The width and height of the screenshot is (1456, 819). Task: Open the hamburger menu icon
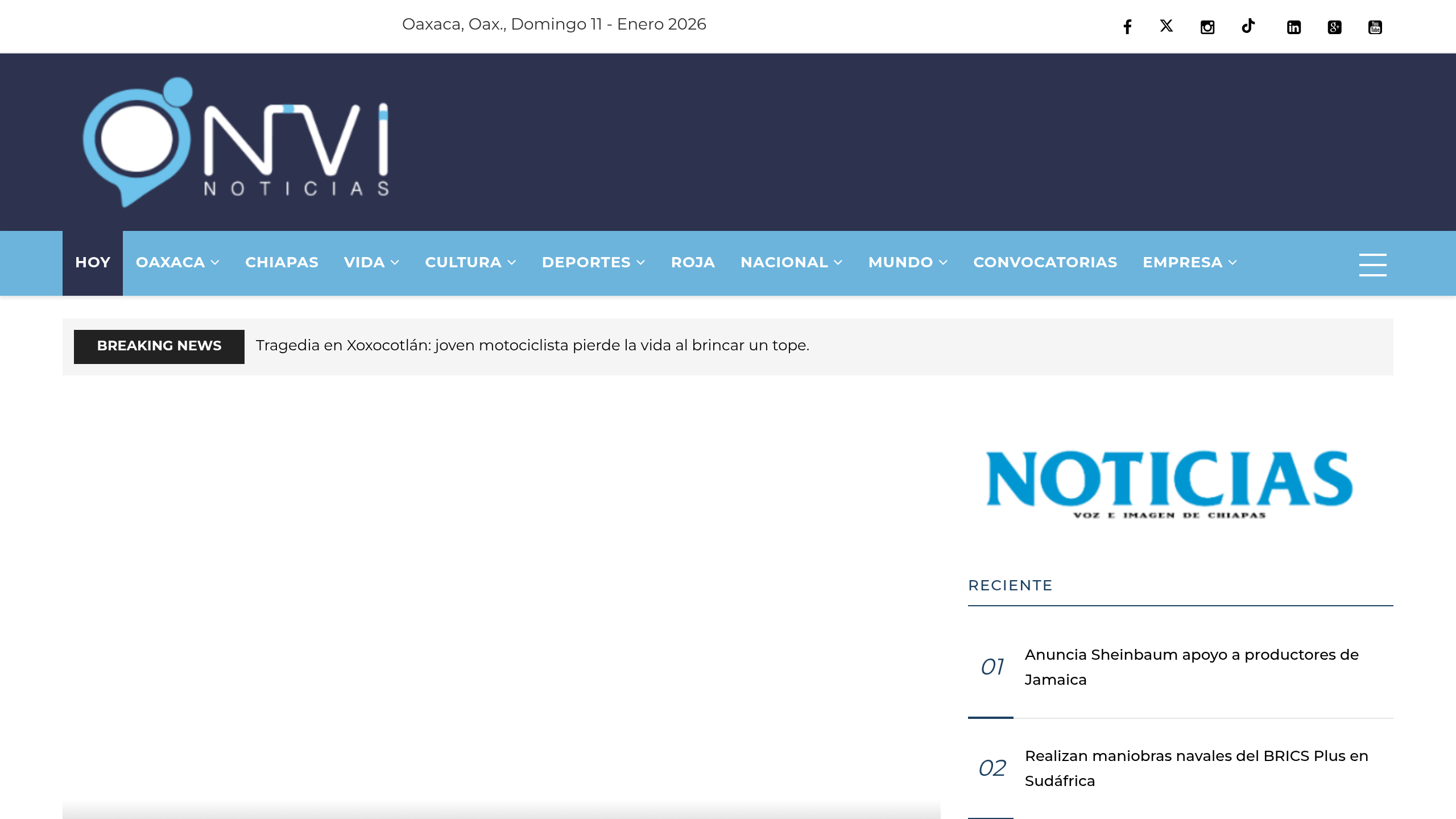(x=1372, y=264)
